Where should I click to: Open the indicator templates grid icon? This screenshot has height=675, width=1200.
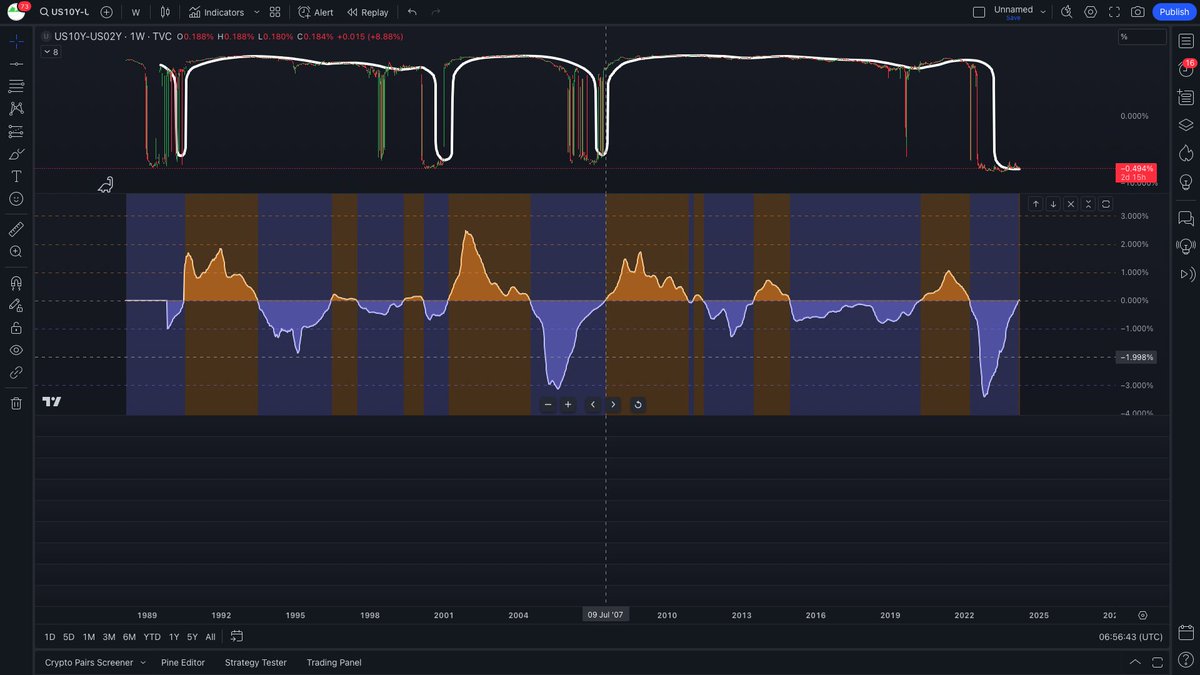point(275,12)
